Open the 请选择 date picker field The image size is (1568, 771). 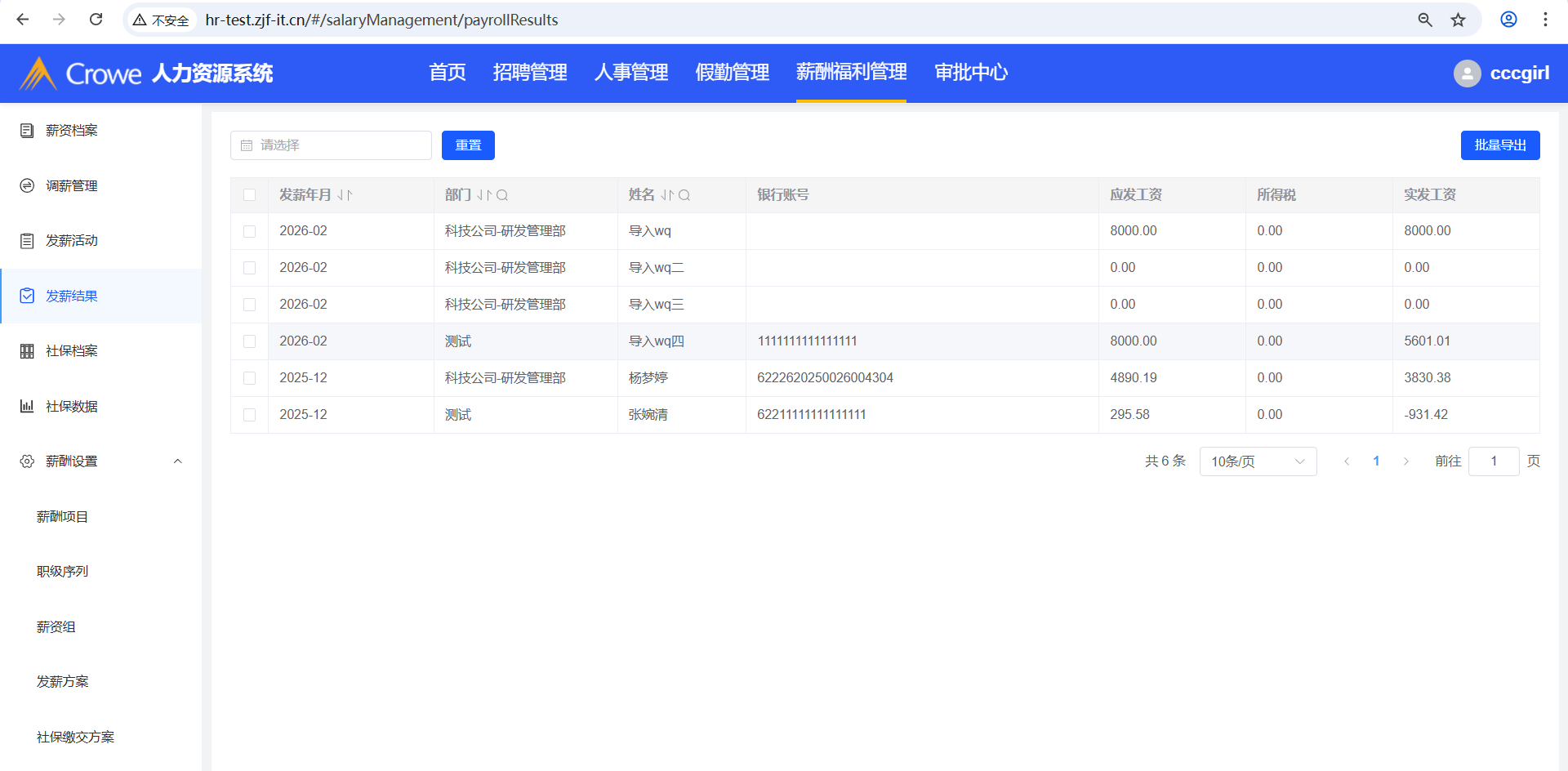tap(331, 145)
